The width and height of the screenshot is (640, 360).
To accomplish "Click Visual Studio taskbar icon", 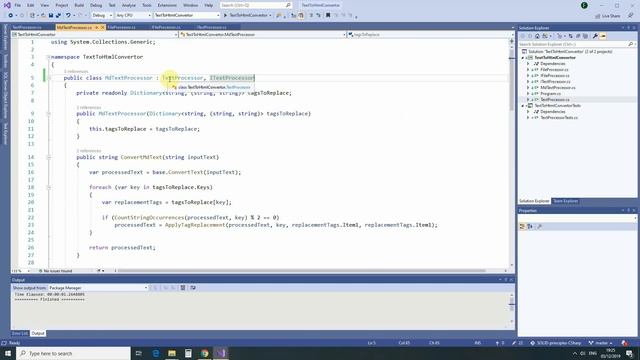I will click(221, 353).
